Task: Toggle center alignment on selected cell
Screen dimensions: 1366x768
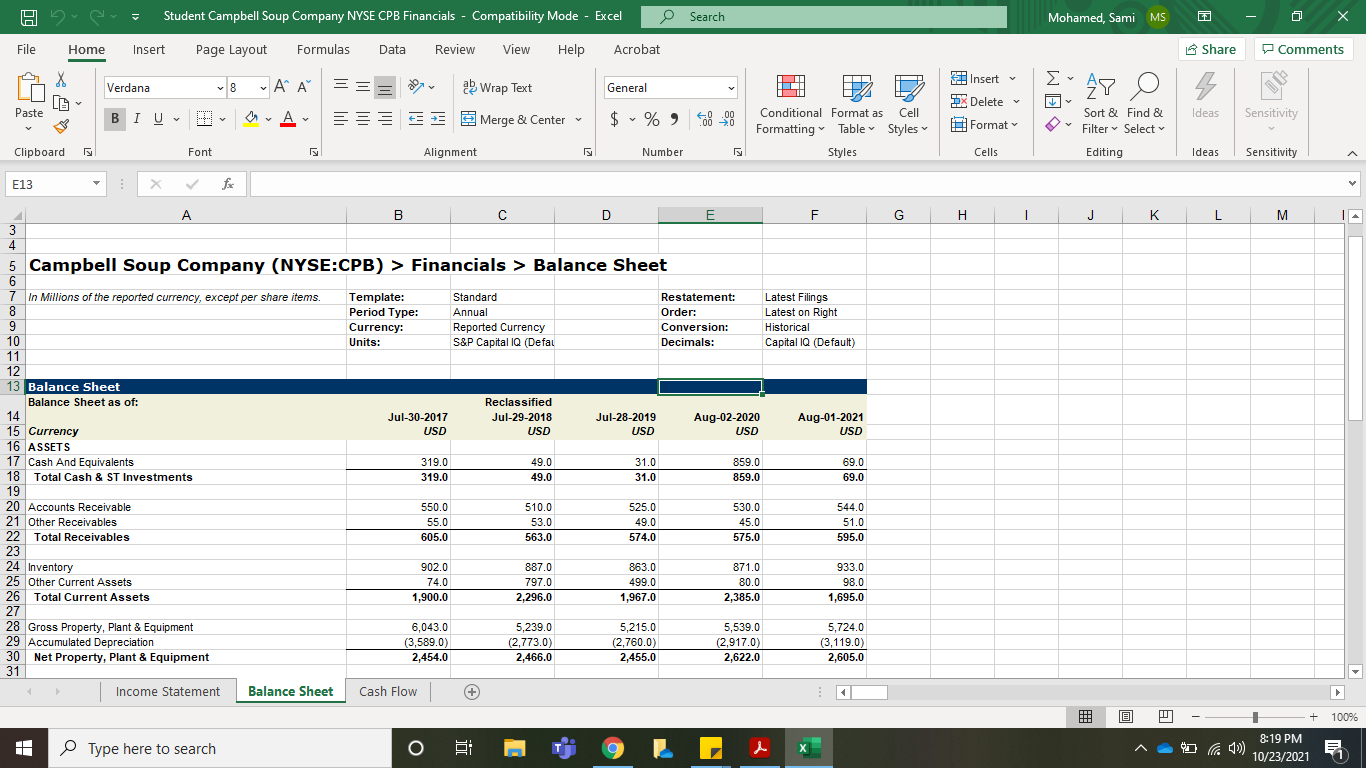Action: pyautogui.click(x=362, y=119)
